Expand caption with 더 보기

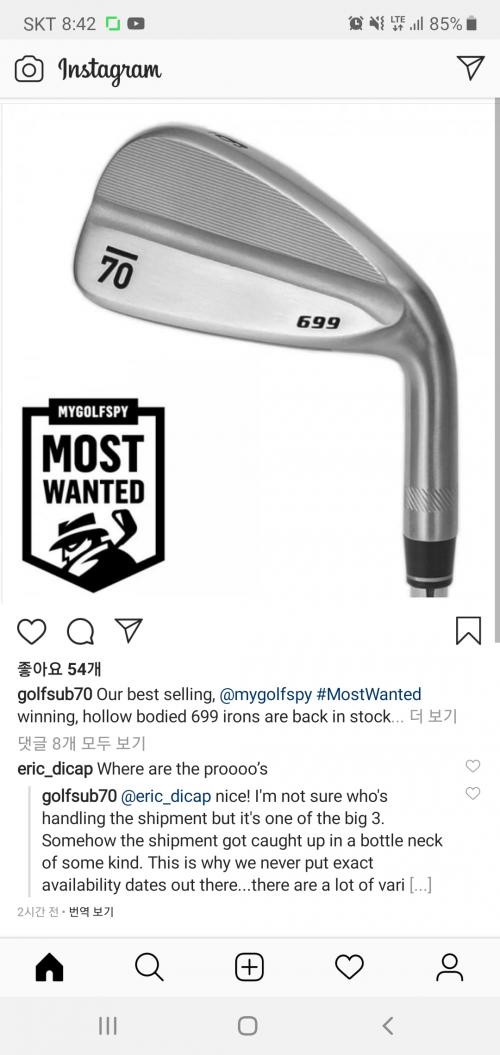coord(433,717)
